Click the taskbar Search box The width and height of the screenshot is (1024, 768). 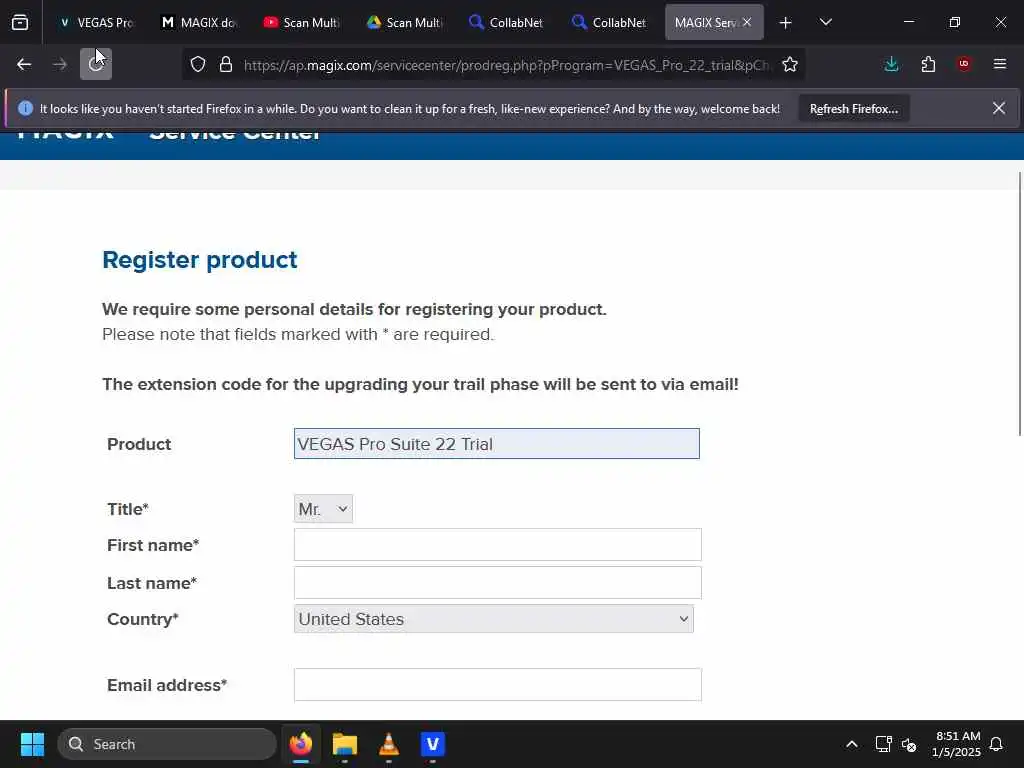coord(167,744)
